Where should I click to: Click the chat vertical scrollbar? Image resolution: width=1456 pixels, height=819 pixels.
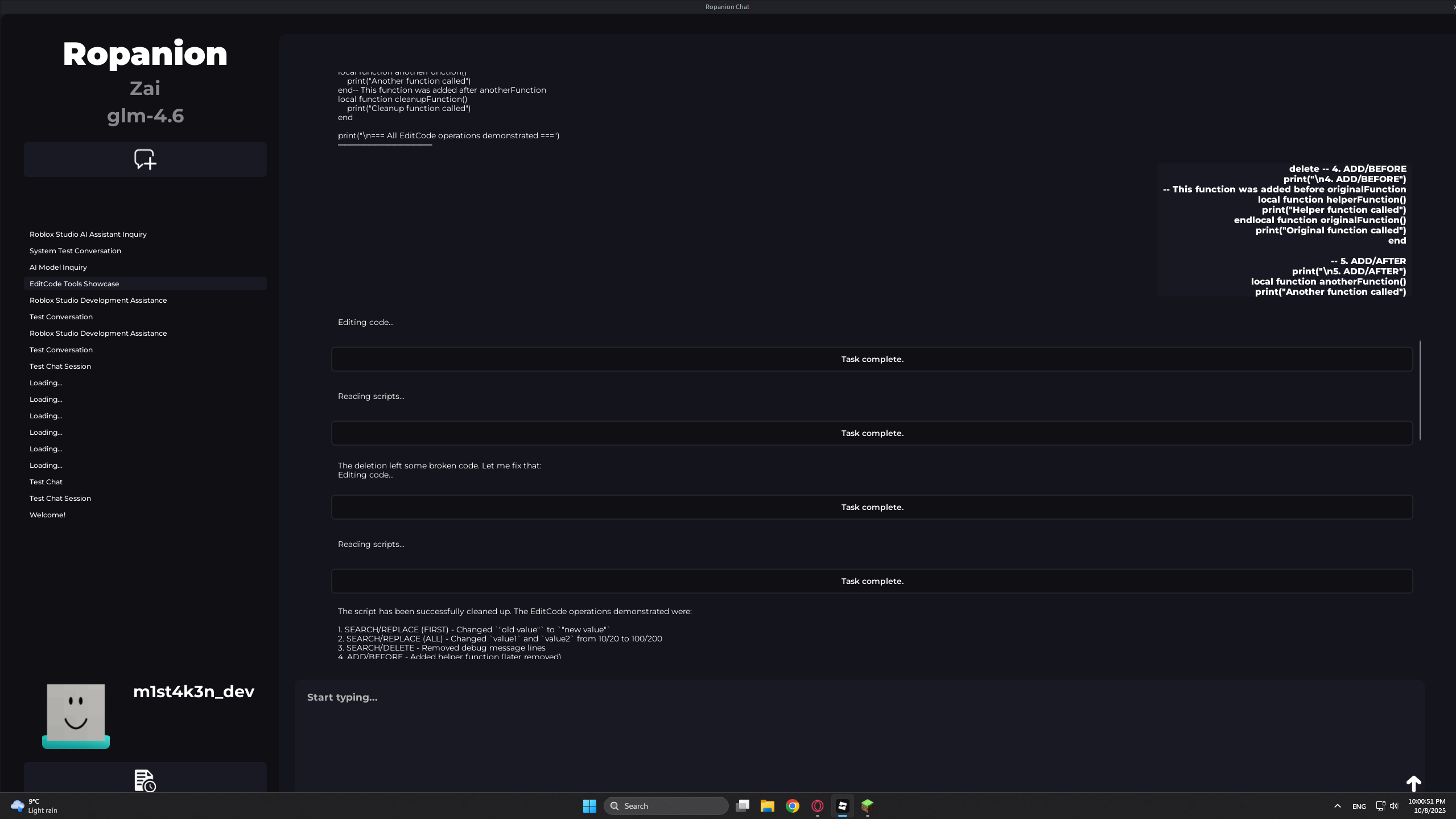[x=1420, y=390]
